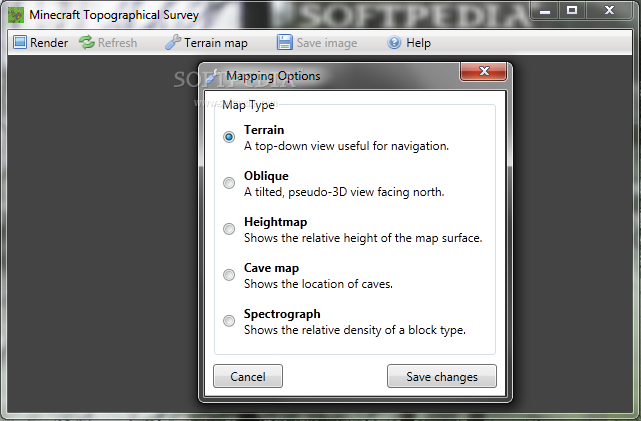Click 'Shows the location of caves.' text
The height and width of the screenshot is (421, 641).
click(318, 284)
